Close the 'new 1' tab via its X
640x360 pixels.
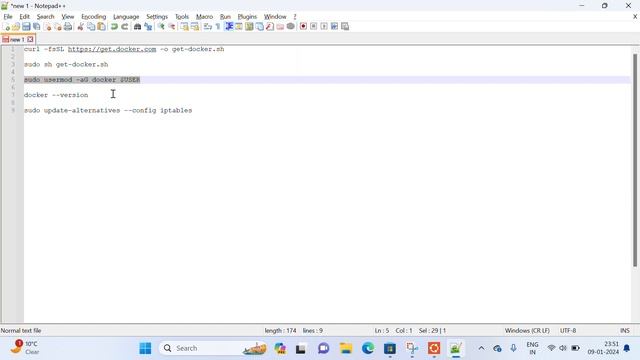30,40
